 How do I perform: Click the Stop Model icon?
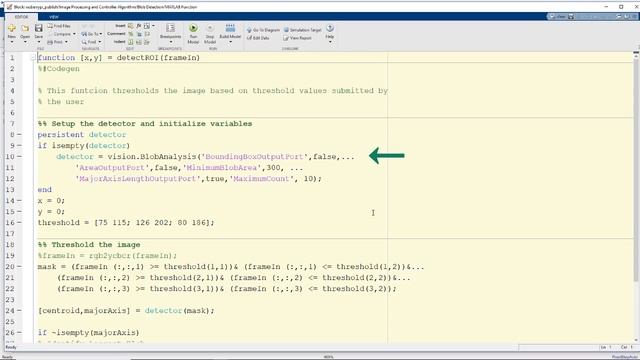click(x=210, y=27)
